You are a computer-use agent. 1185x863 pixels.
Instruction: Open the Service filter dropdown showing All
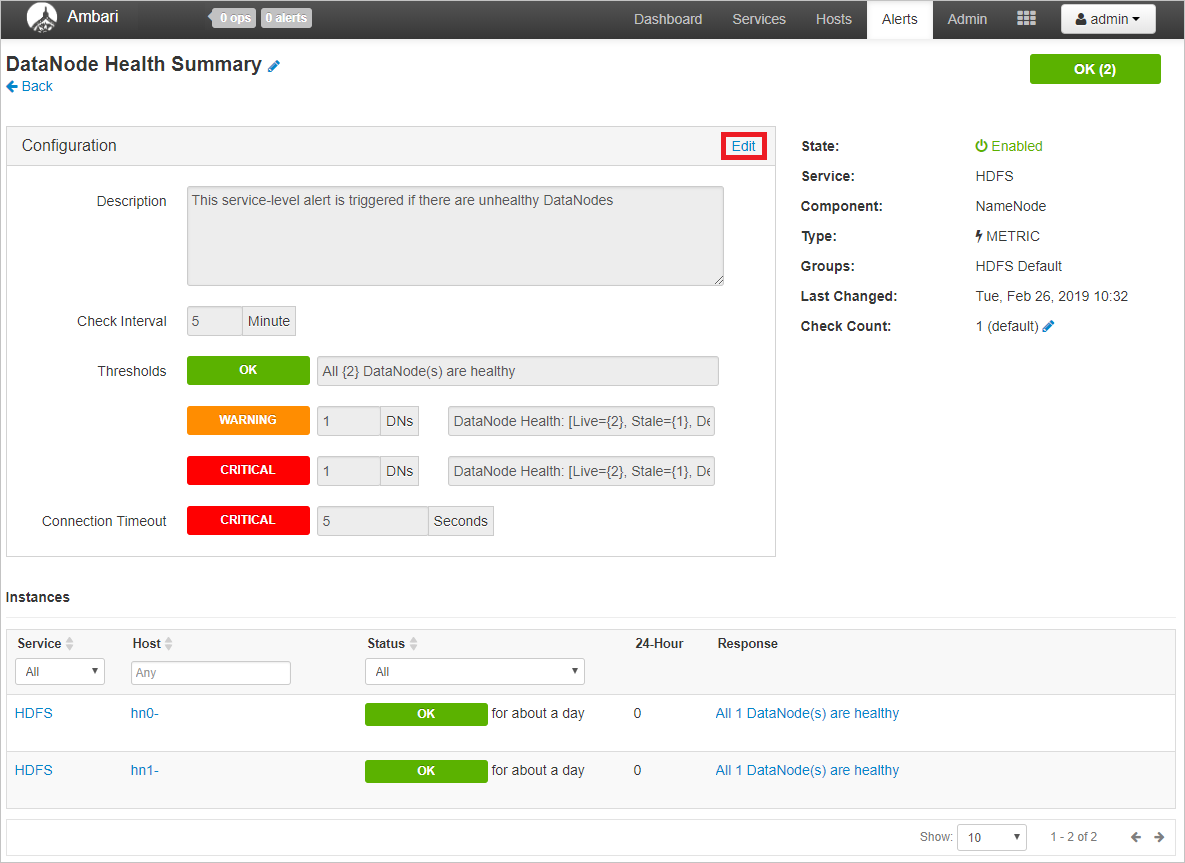click(59, 671)
